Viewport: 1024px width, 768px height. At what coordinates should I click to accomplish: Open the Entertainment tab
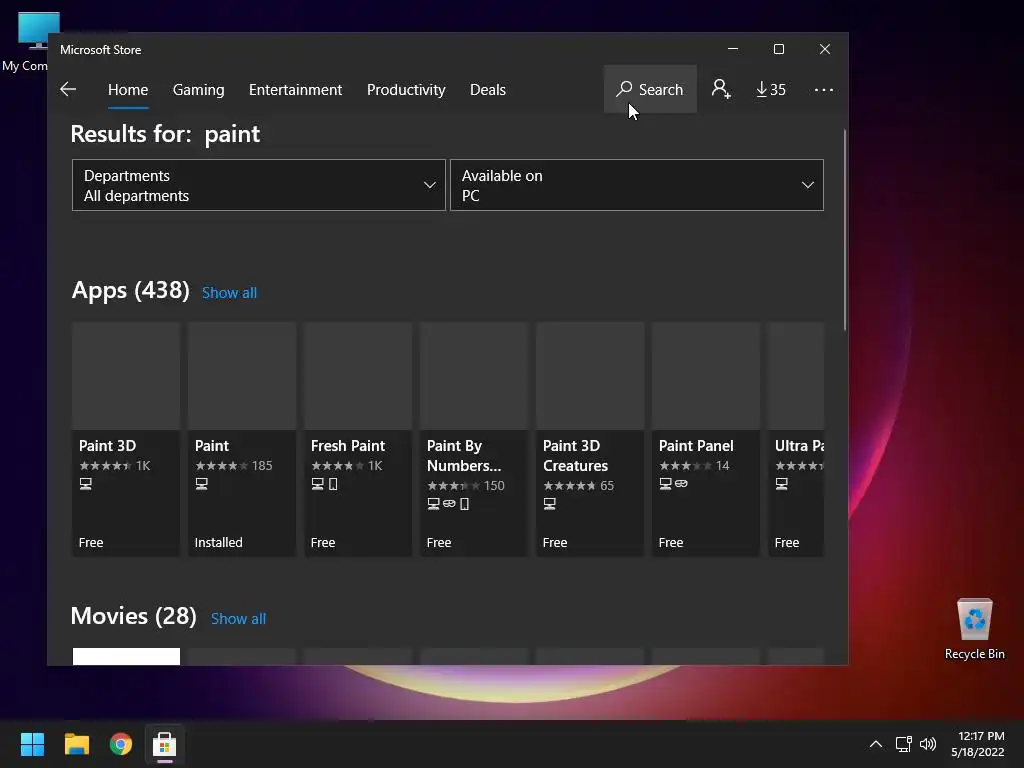point(295,89)
